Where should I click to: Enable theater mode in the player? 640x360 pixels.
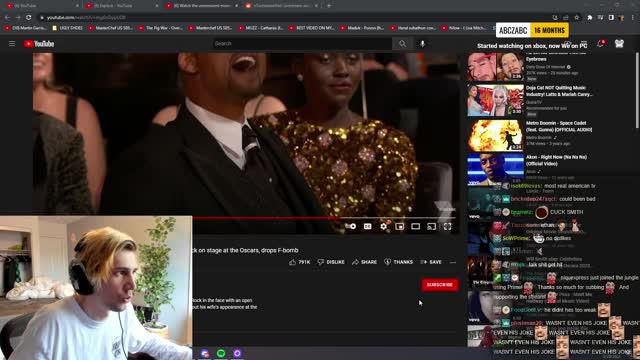point(416,226)
